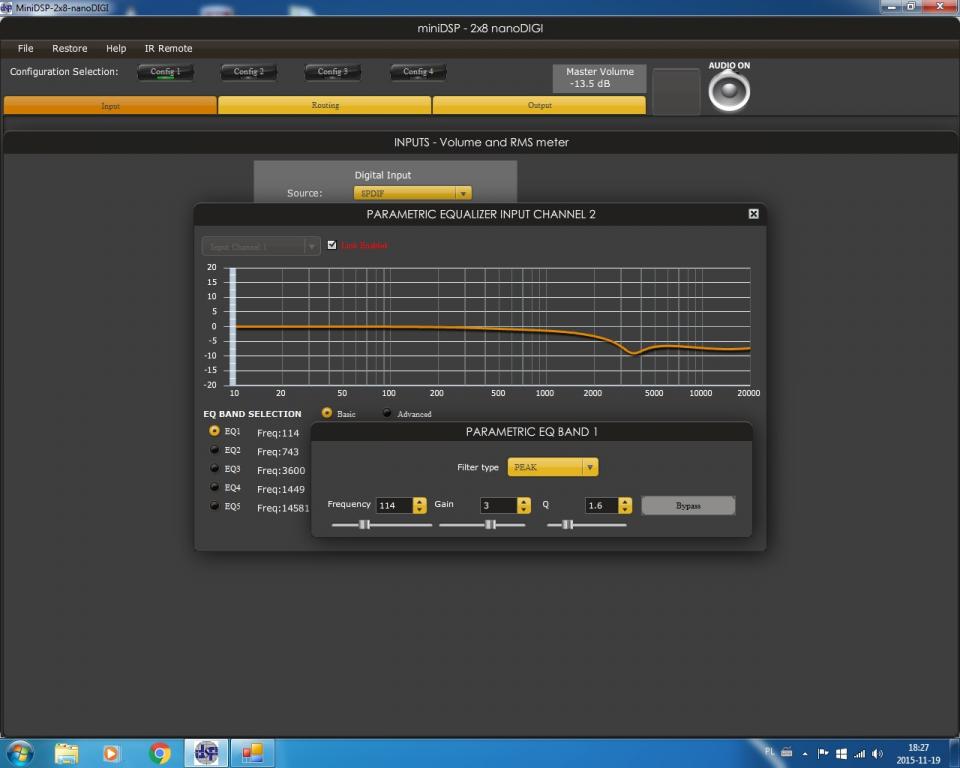The image size is (960, 768).
Task: Click the Gain slider handle
Action: point(490,525)
